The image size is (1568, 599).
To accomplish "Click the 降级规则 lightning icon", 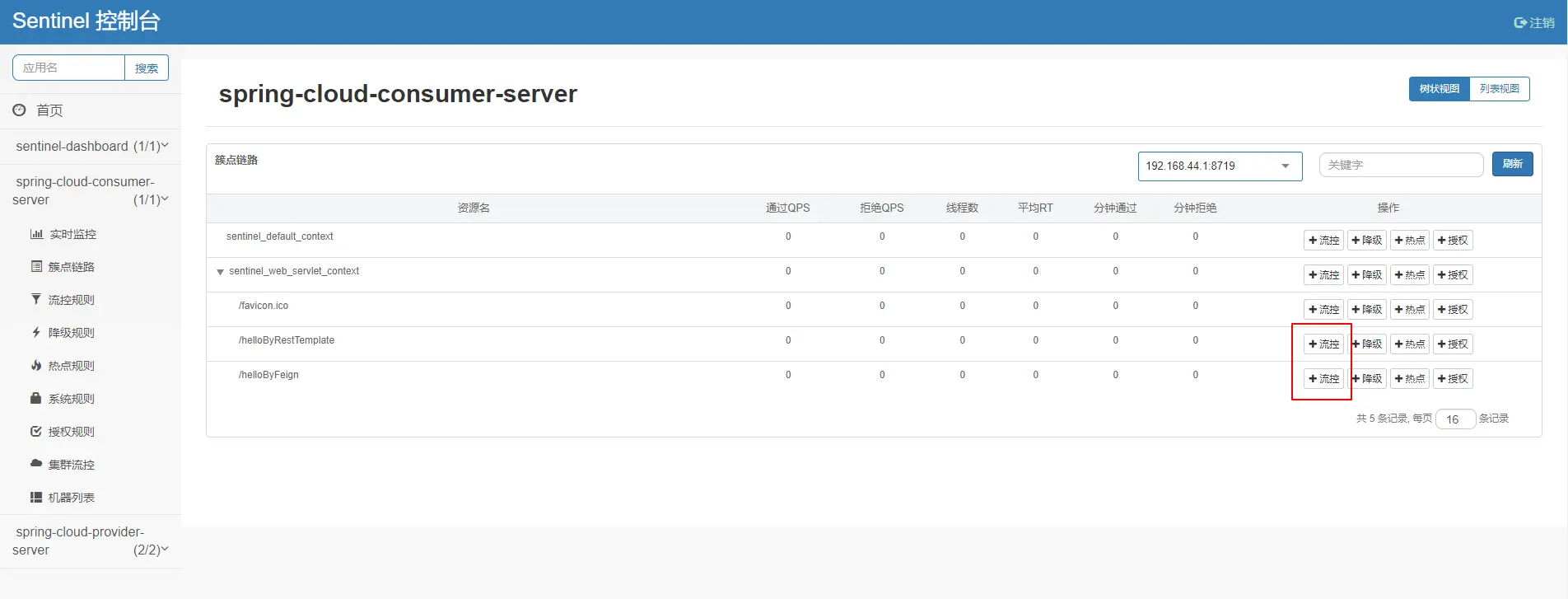I will (36, 332).
